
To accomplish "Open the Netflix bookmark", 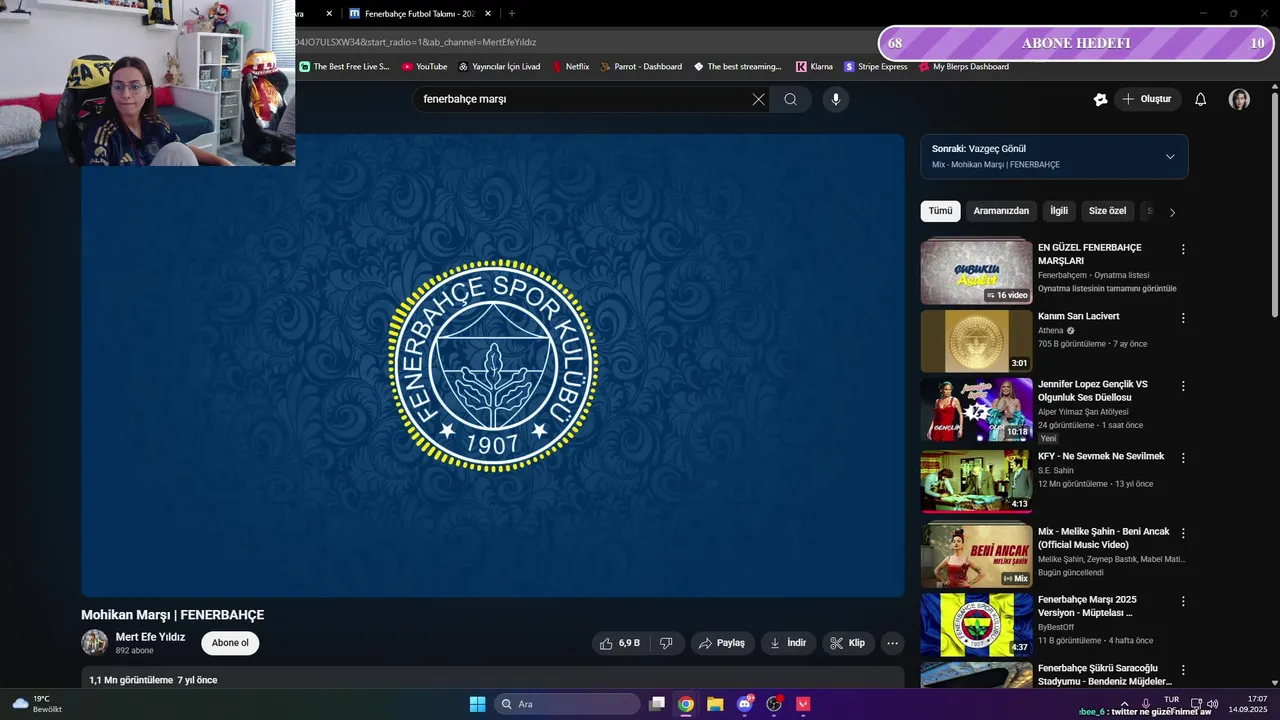I will point(570,67).
